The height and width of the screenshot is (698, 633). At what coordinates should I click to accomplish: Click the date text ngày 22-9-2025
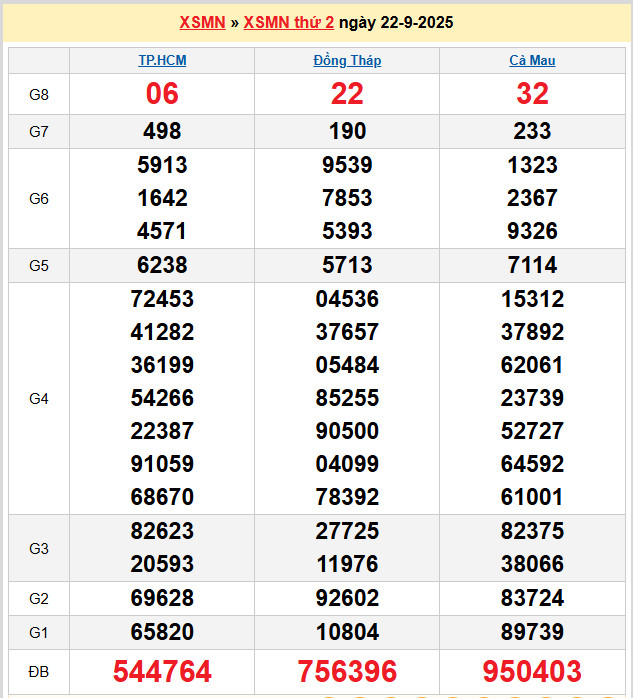pos(396,22)
